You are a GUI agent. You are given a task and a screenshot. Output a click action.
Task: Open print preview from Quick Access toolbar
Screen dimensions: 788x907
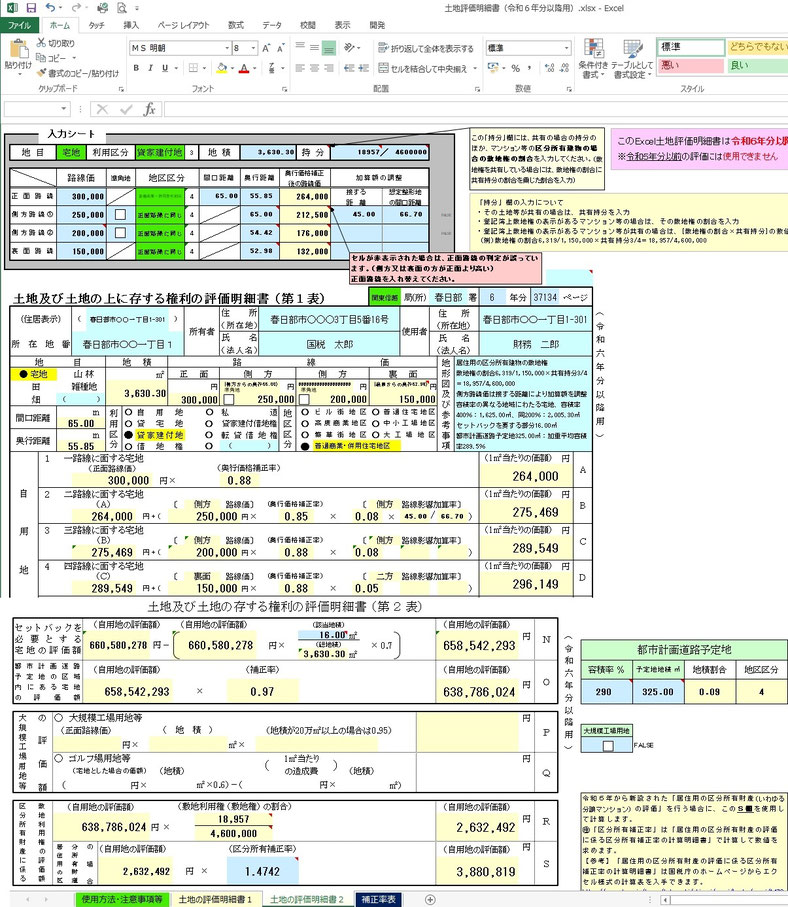tap(121, 8)
